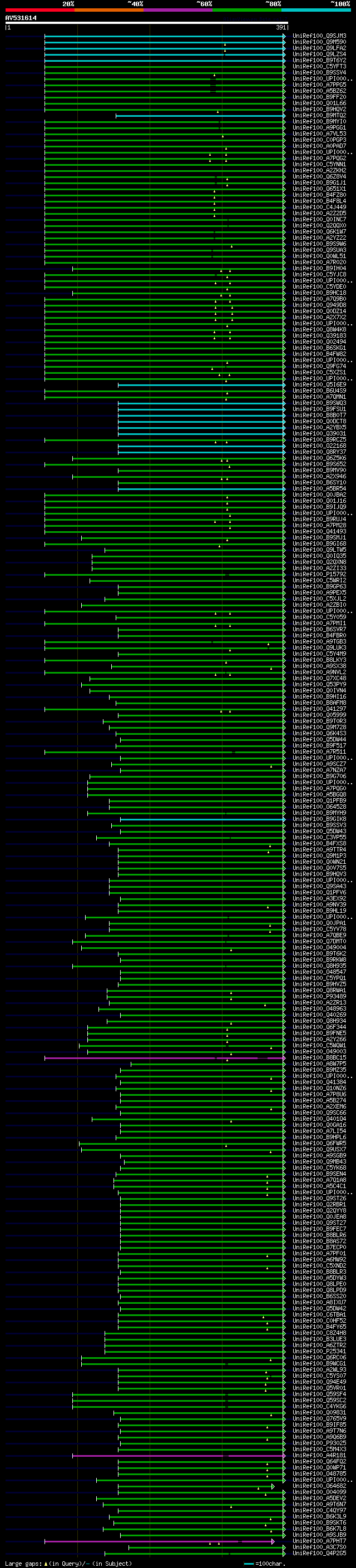The height and width of the screenshot is (1568, 356).
Task: Select the UniRef100_Q4P2G5 label
Action: 319,1553
